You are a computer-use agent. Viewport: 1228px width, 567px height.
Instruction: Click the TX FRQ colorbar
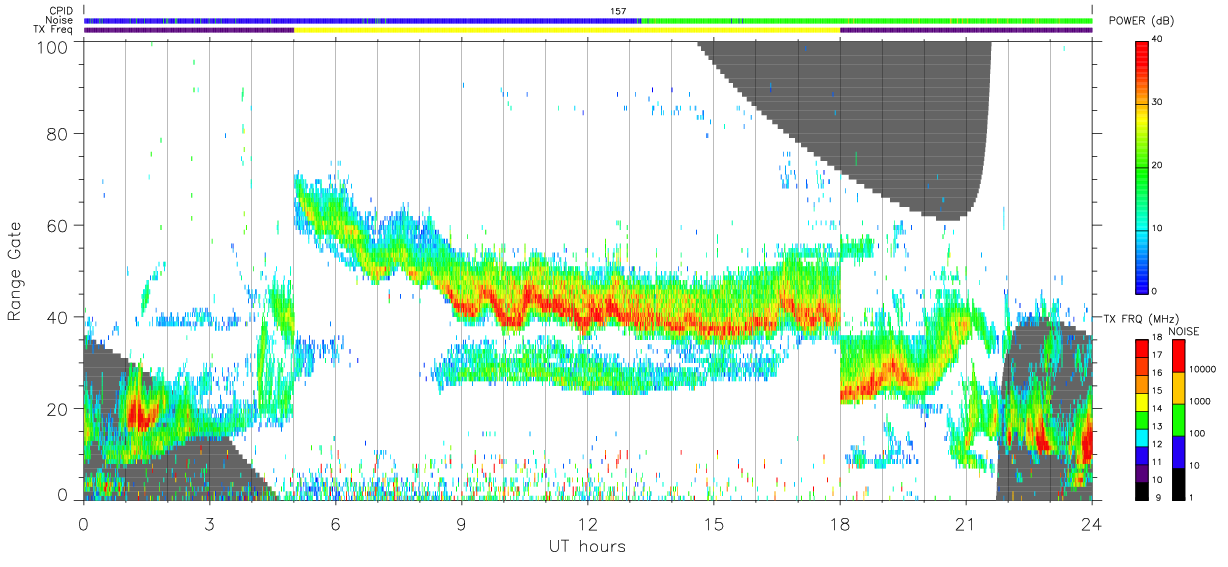click(1142, 419)
